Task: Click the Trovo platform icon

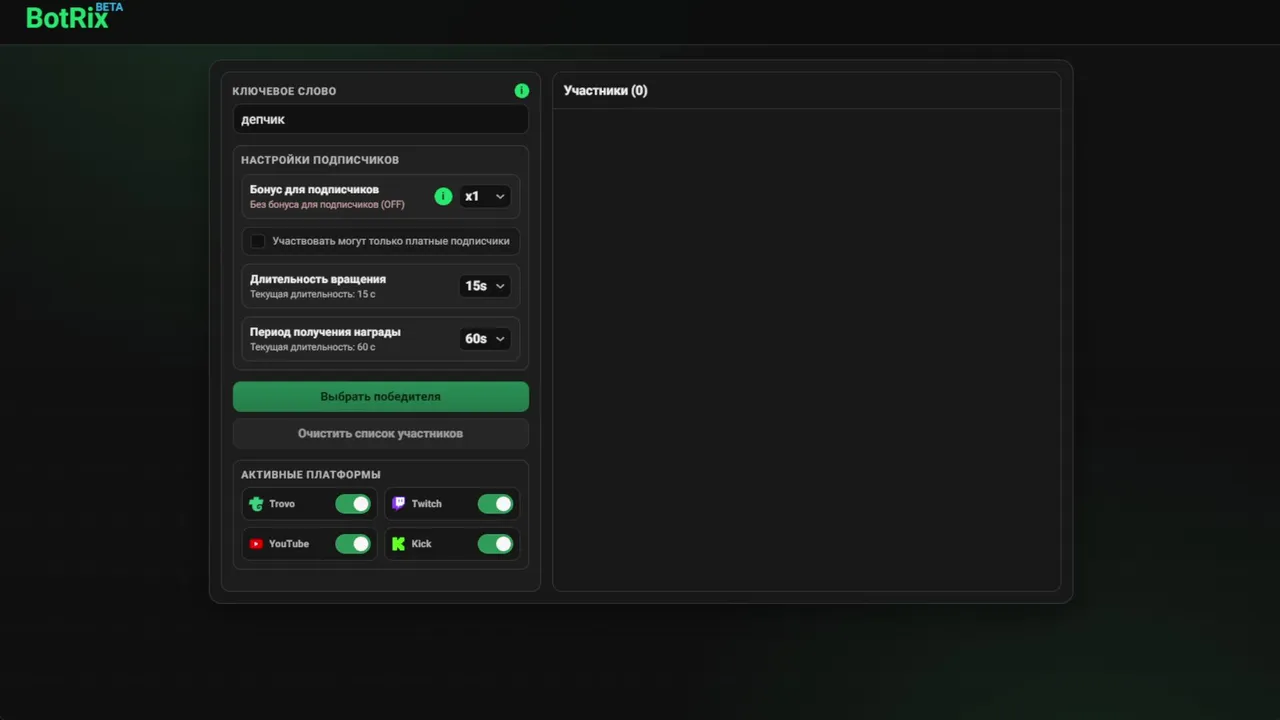Action: [256, 504]
